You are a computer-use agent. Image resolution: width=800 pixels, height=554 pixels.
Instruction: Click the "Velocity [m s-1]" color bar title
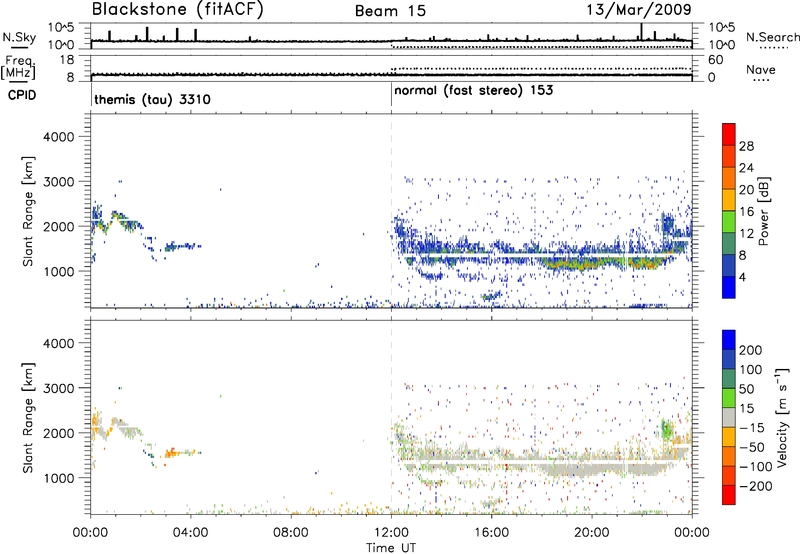pos(782,417)
